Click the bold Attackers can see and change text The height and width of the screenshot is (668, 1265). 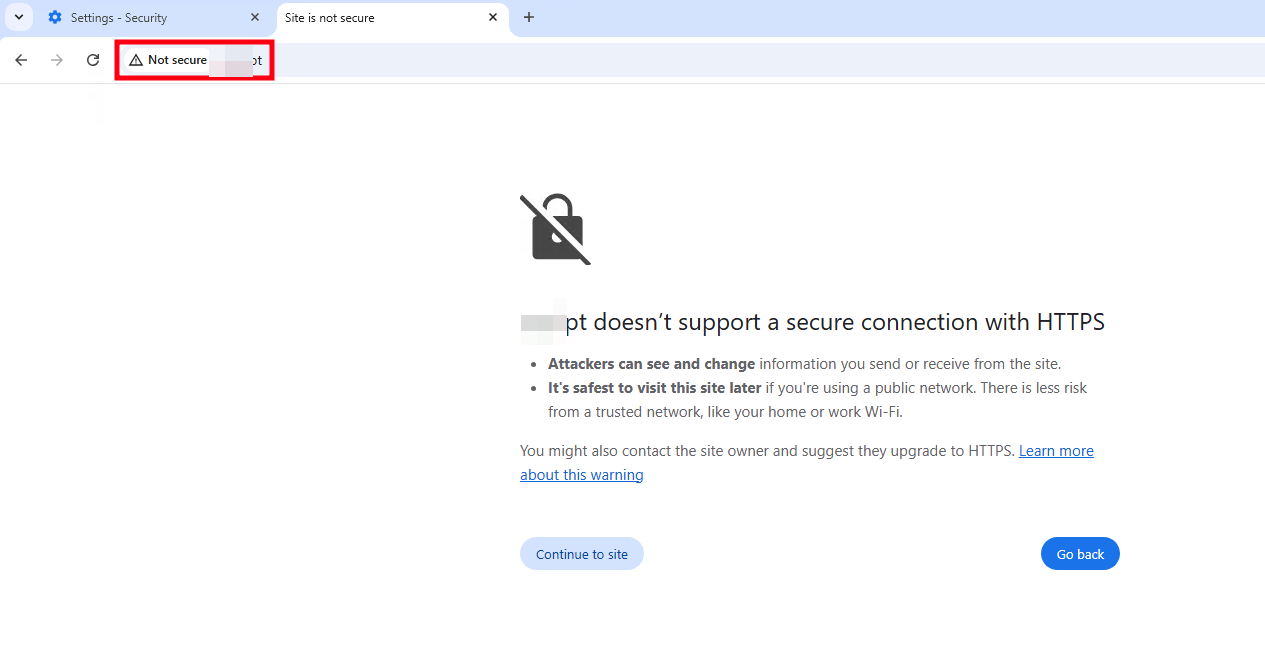[651, 364]
